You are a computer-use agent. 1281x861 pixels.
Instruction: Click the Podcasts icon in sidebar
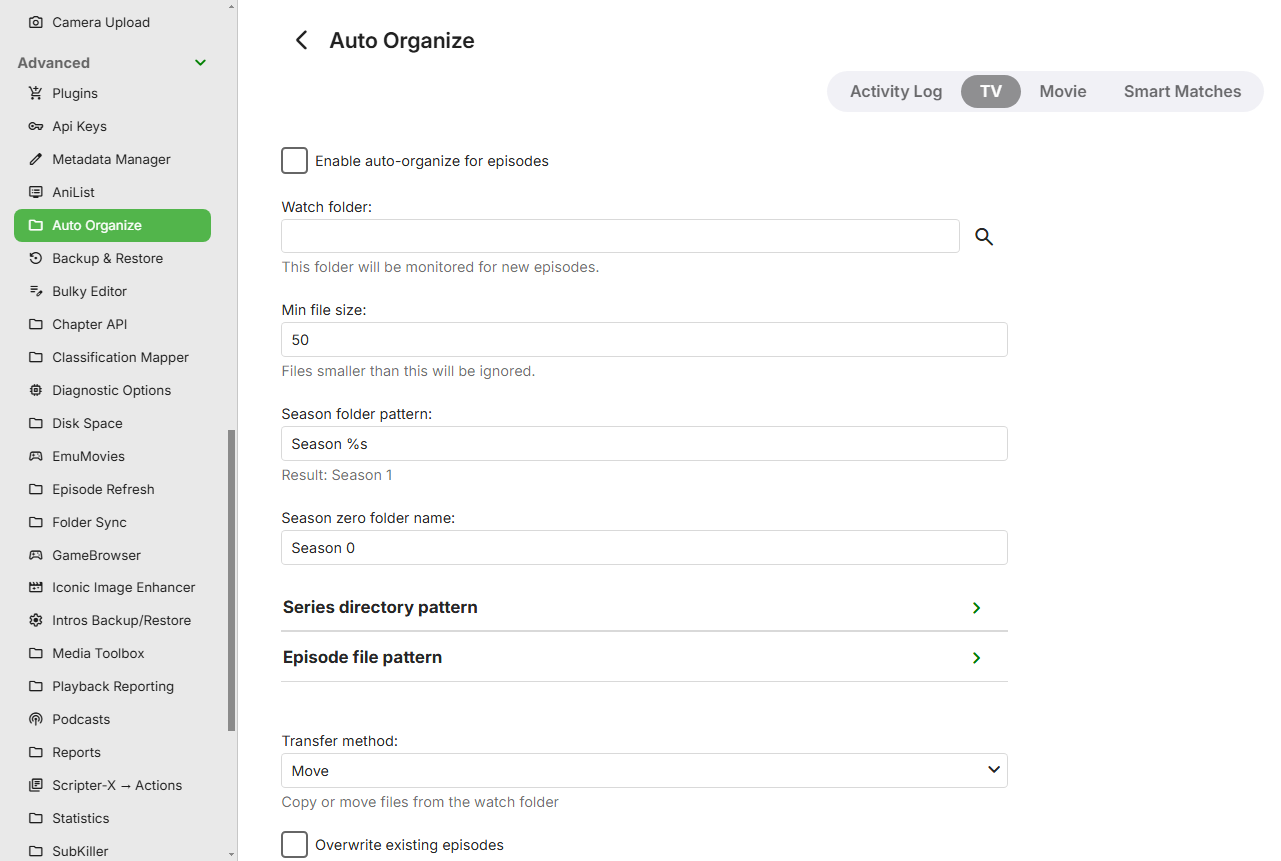pyautogui.click(x=36, y=719)
